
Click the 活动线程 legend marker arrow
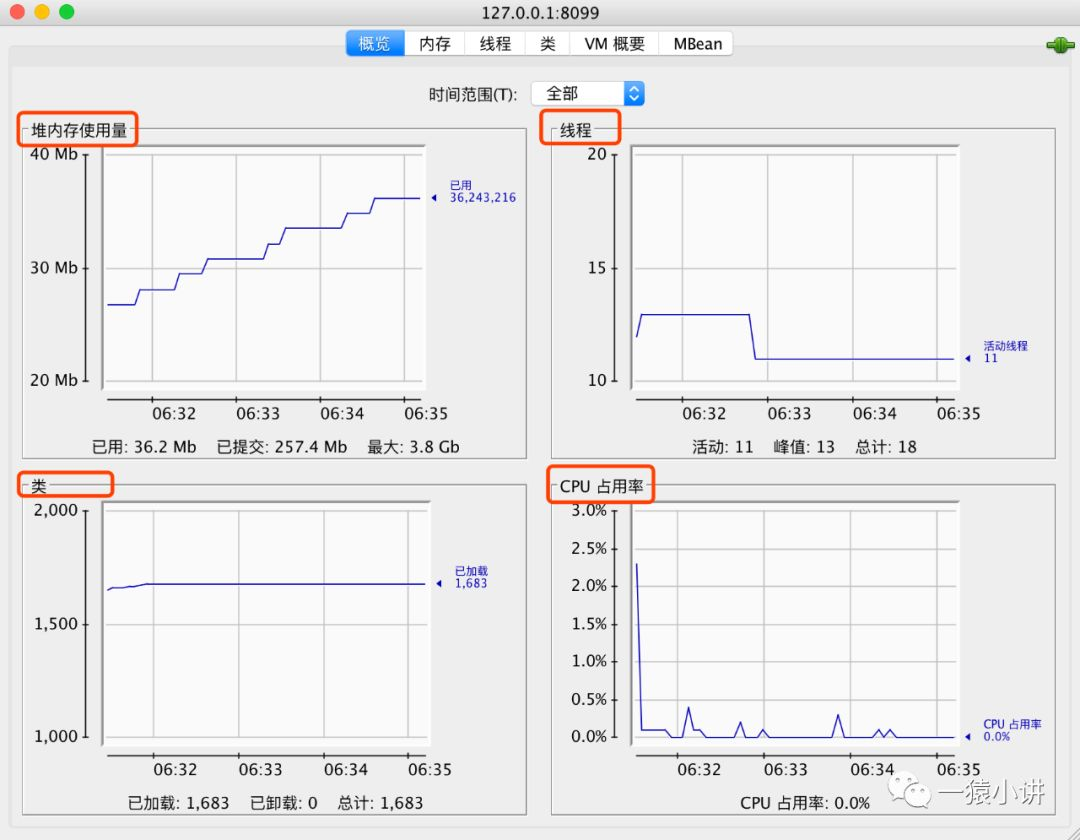click(x=968, y=359)
